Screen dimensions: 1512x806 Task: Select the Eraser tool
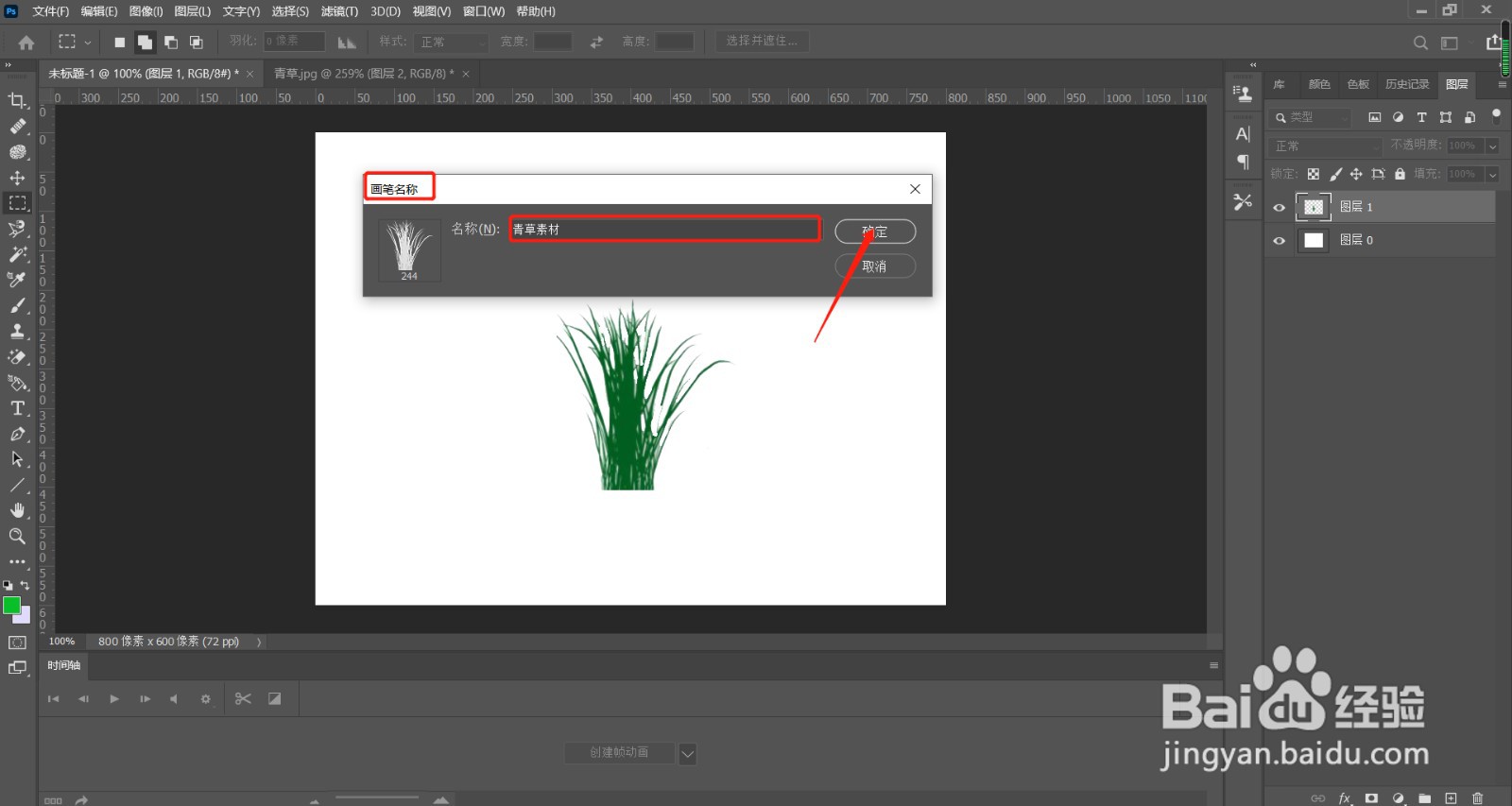pyautogui.click(x=17, y=357)
